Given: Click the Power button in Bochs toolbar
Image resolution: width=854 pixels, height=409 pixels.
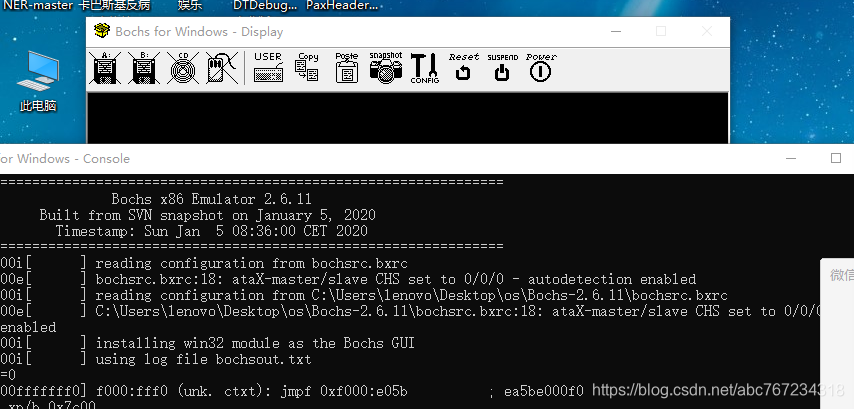Looking at the screenshot, I should click(541, 68).
